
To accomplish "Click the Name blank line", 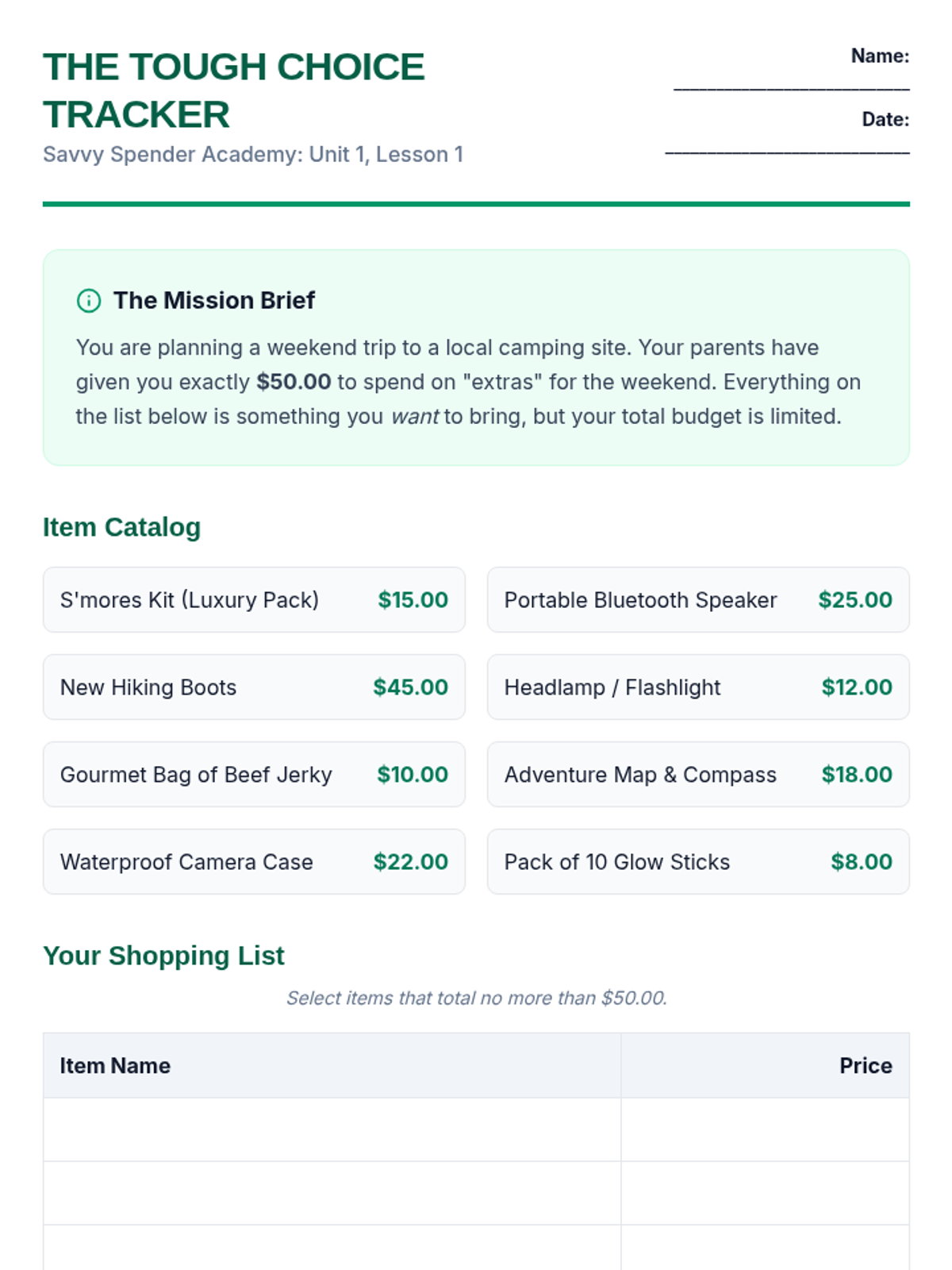I will 791,87.
